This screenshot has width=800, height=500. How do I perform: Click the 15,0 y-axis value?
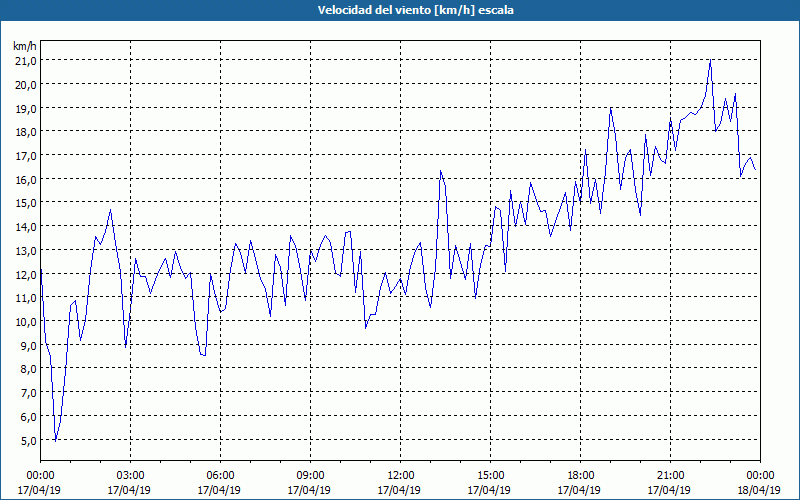pos(27,203)
